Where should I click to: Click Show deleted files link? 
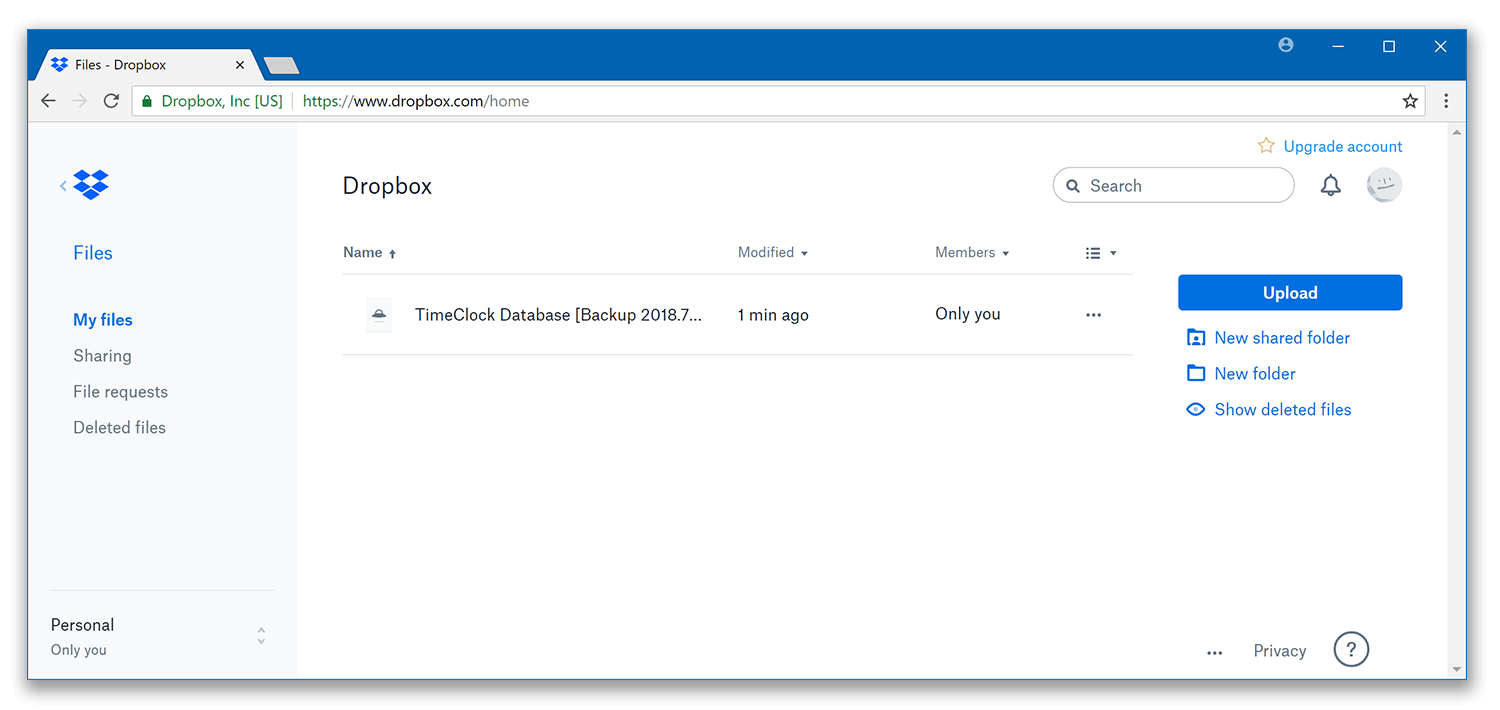click(1283, 410)
